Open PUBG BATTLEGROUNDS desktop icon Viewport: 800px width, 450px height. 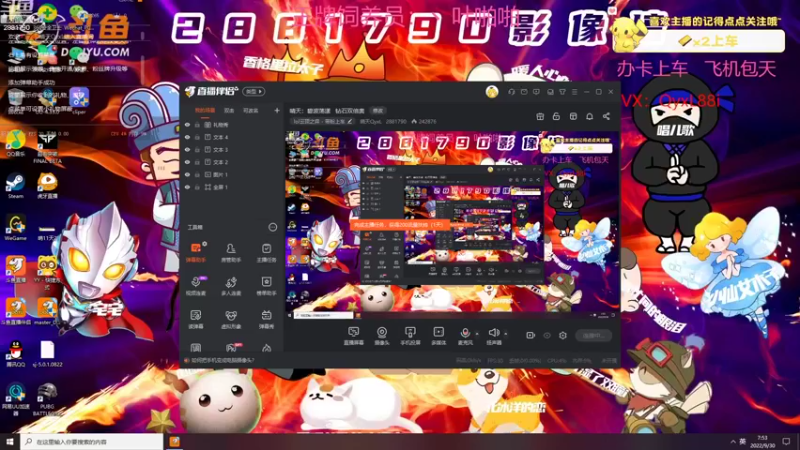tap(47, 398)
